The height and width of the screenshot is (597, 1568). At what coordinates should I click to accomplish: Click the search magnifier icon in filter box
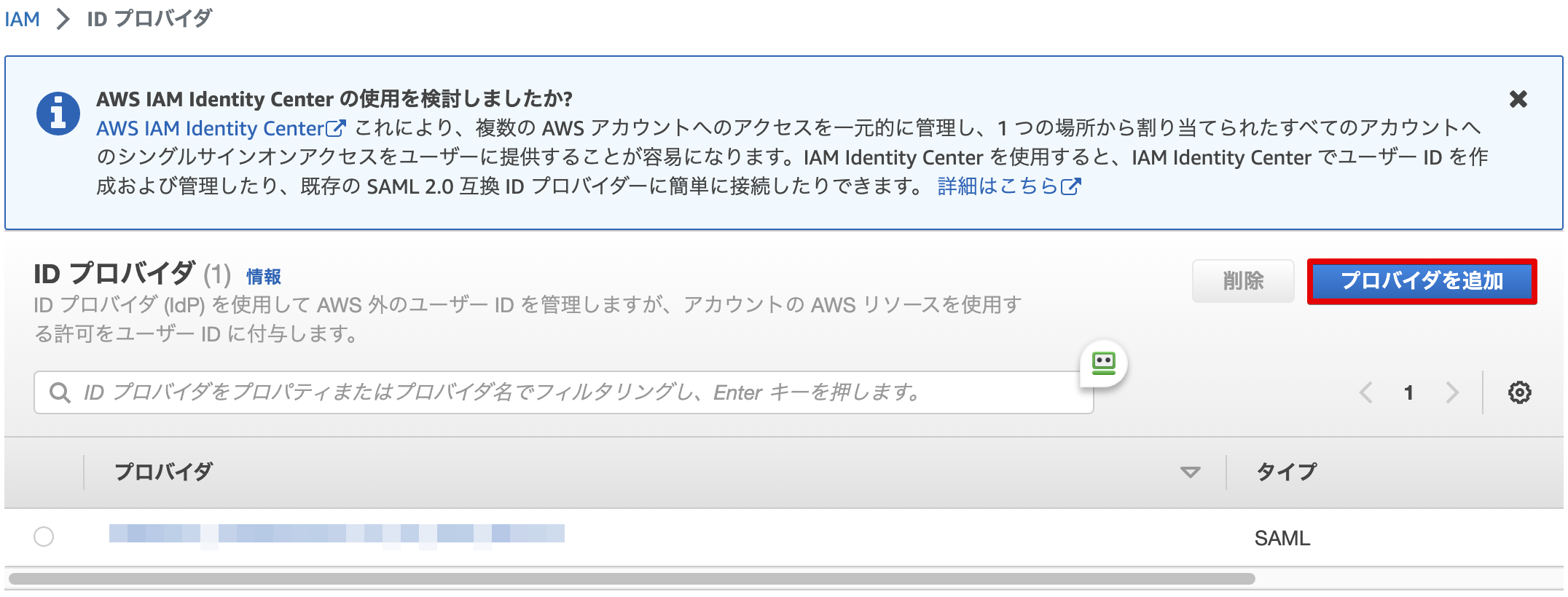[x=60, y=393]
